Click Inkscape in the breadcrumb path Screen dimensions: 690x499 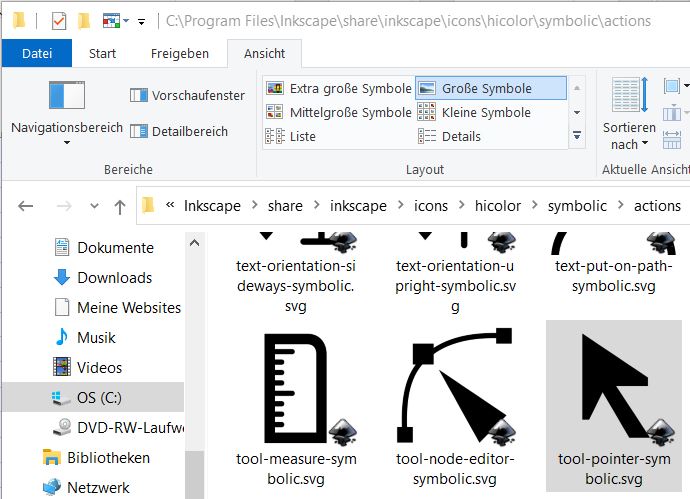pos(212,205)
